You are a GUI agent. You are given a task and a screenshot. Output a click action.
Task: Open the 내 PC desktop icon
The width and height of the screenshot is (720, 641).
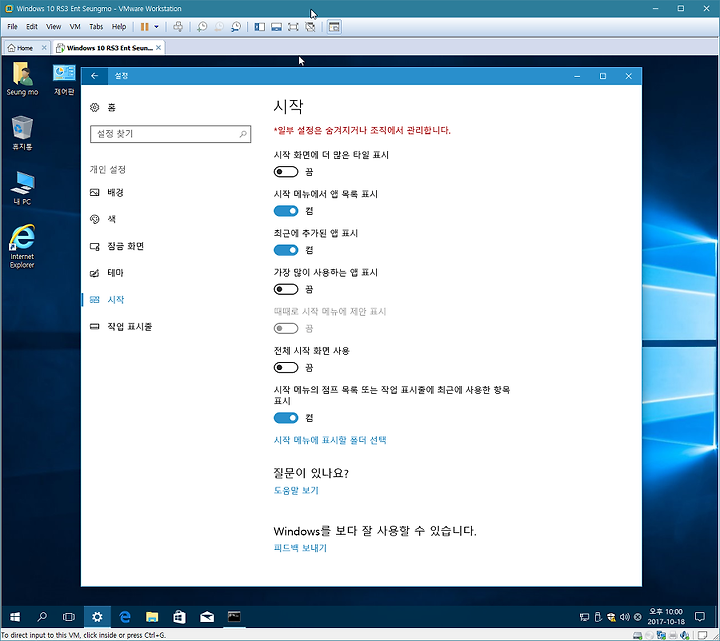point(22,188)
